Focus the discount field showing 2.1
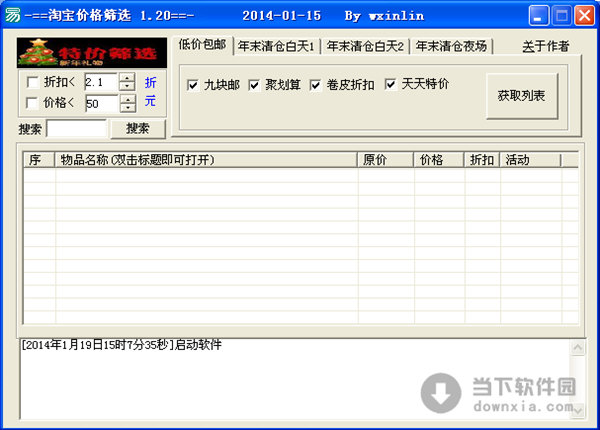The height and width of the screenshot is (430, 600). [x=101, y=82]
